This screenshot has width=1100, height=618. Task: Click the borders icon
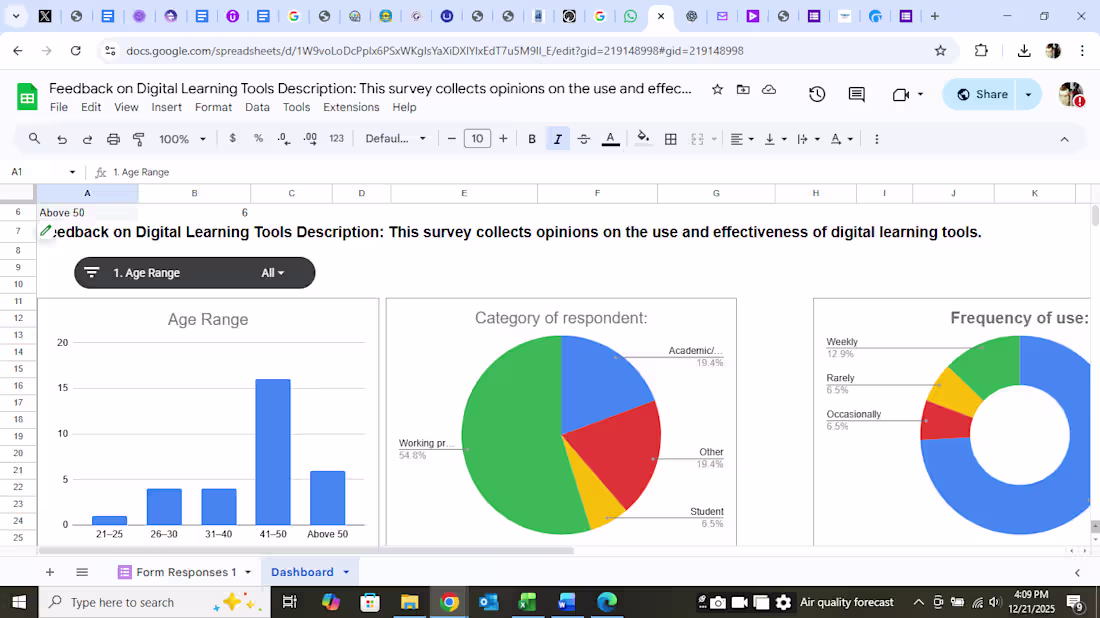[x=670, y=138]
